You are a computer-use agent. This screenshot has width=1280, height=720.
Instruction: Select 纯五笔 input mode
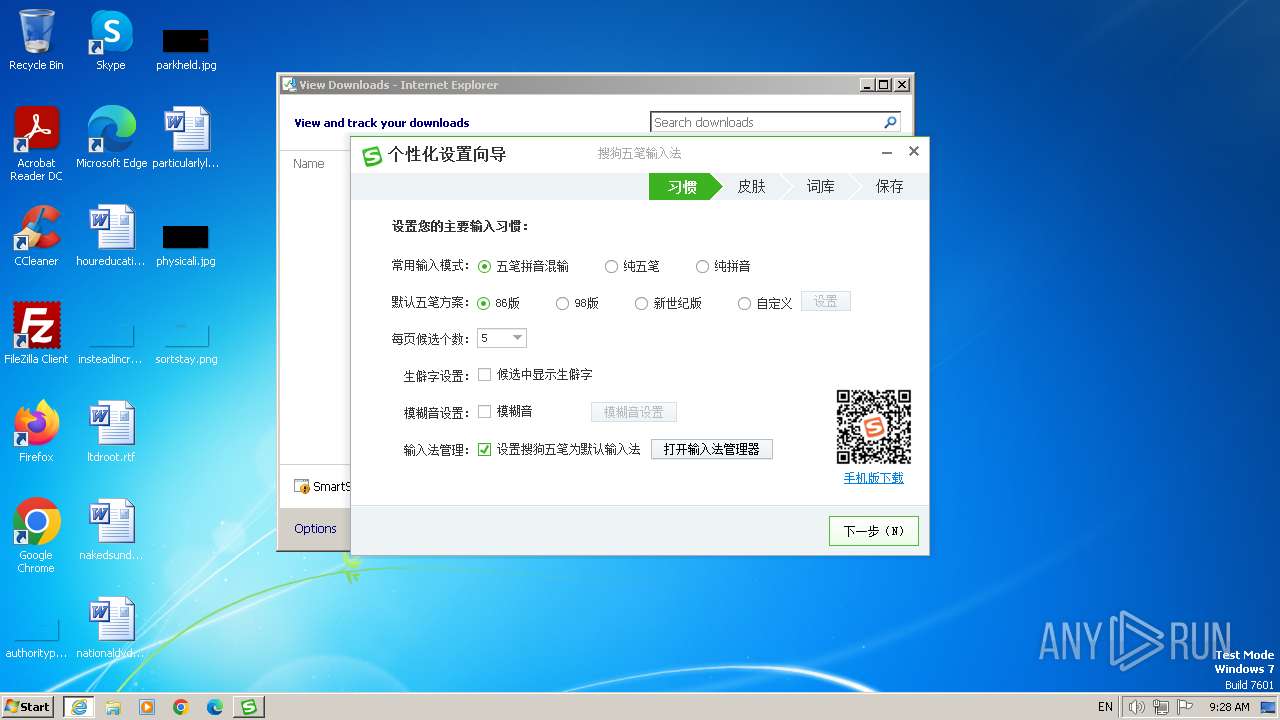tap(632, 266)
